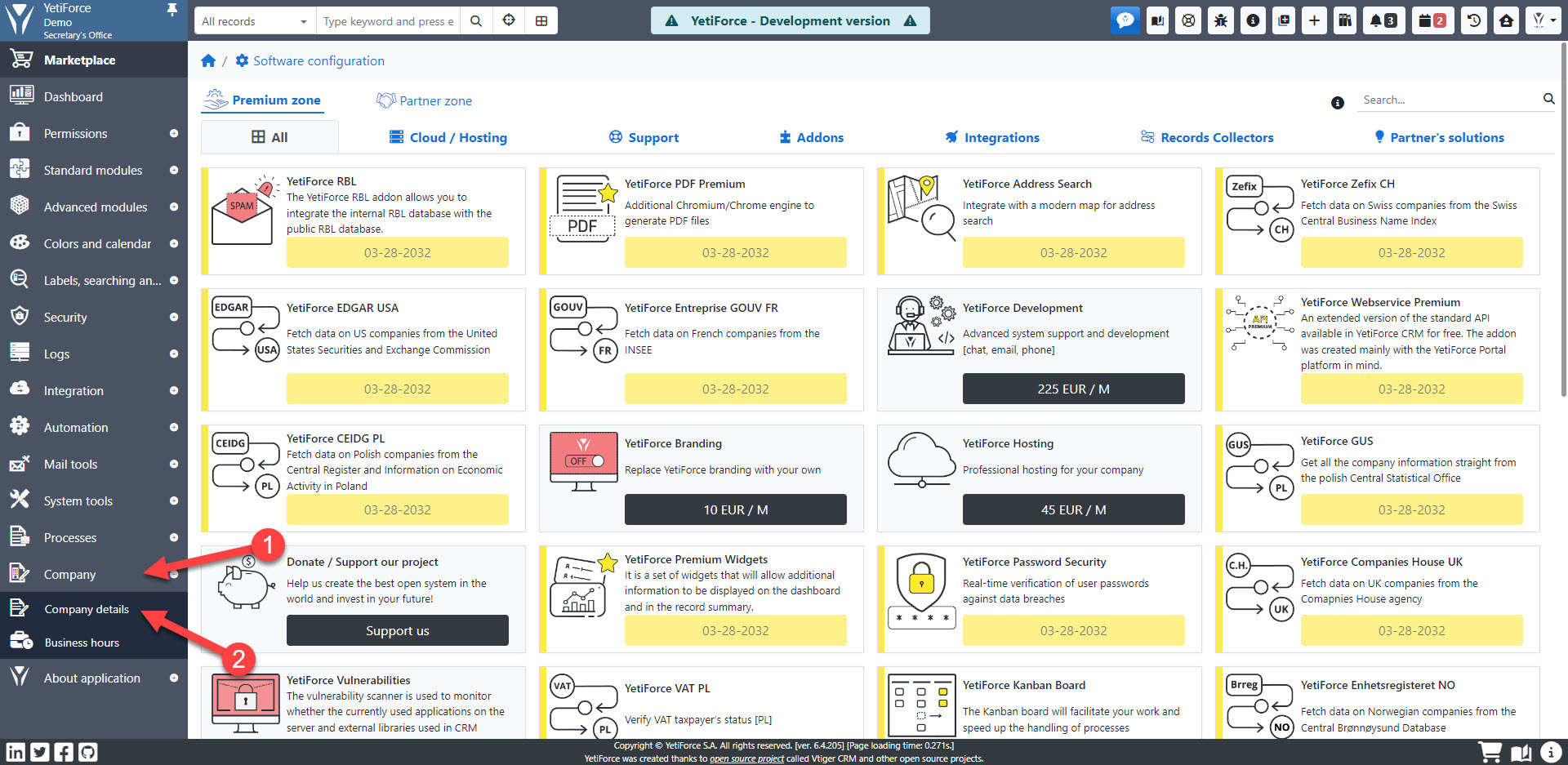Image resolution: width=1568 pixels, height=765 pixels.
Task: Select Records Collectors category tab
Action: point(1207,137)
